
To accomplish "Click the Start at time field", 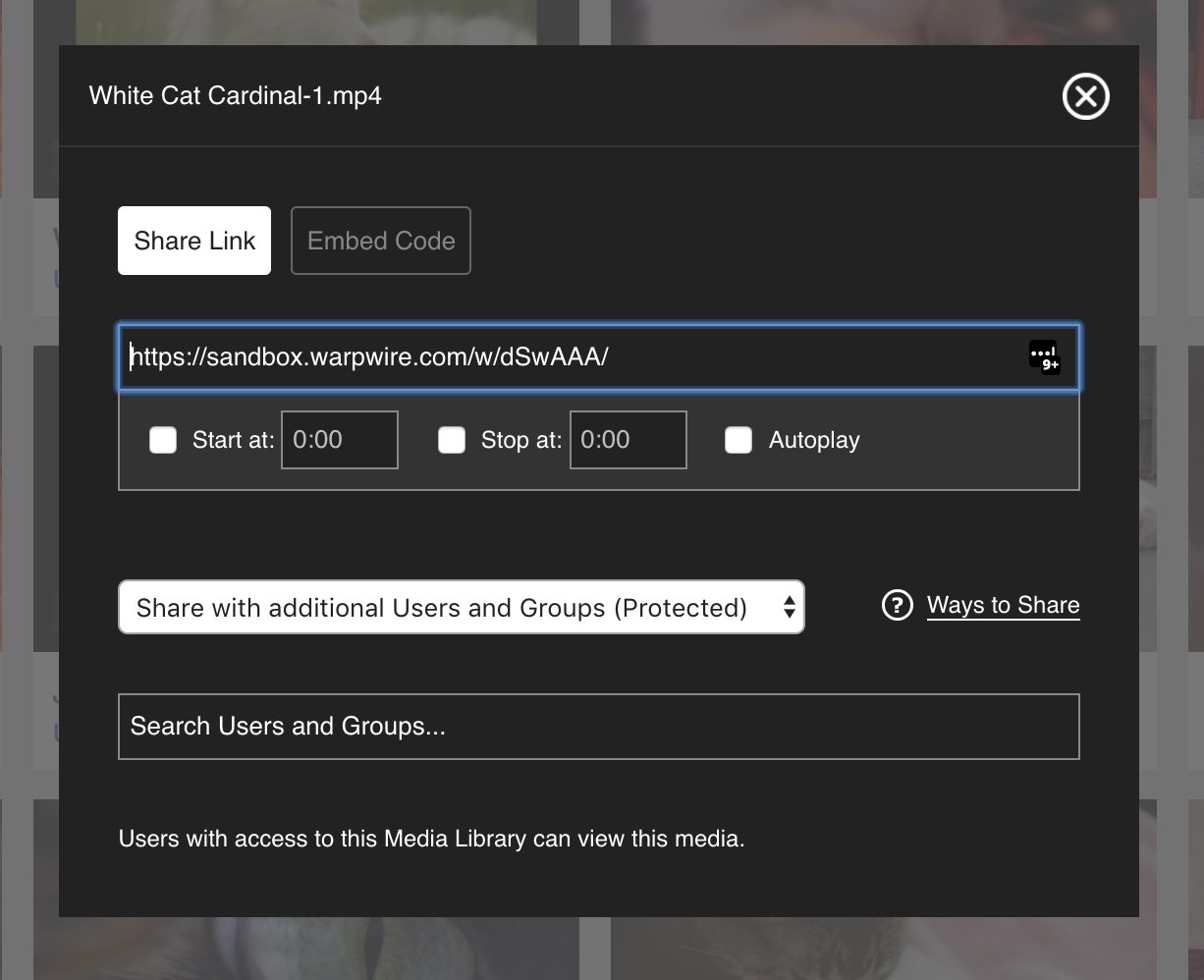I will click(340, 440).
